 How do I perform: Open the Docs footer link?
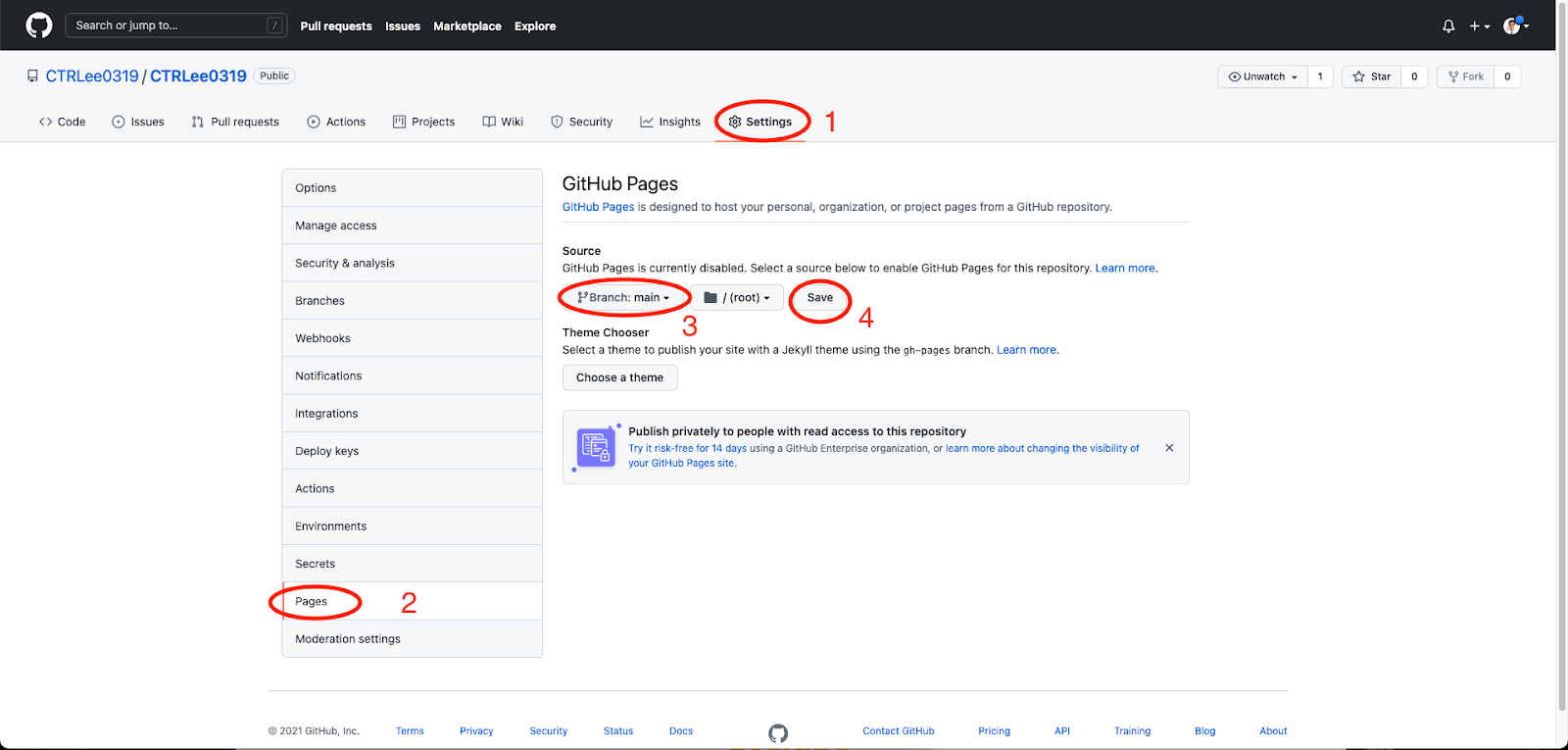click(681, 730)
